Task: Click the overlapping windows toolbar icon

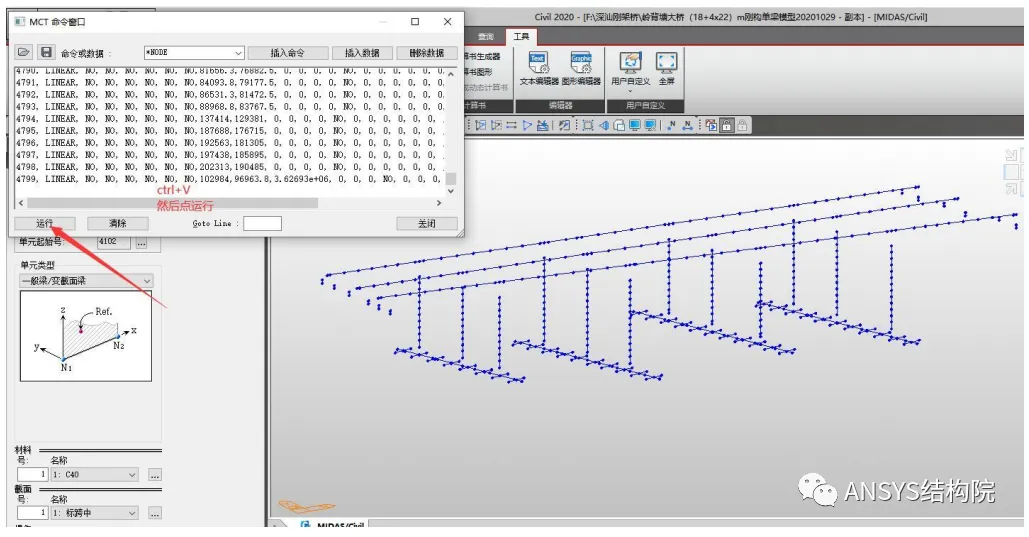Action: 619,125
